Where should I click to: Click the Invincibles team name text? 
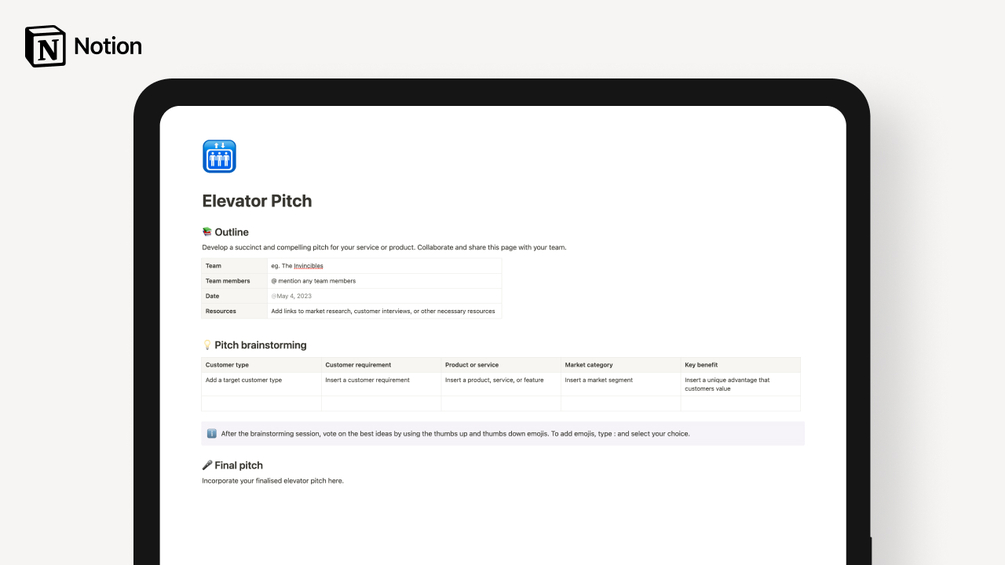point(308,266)
